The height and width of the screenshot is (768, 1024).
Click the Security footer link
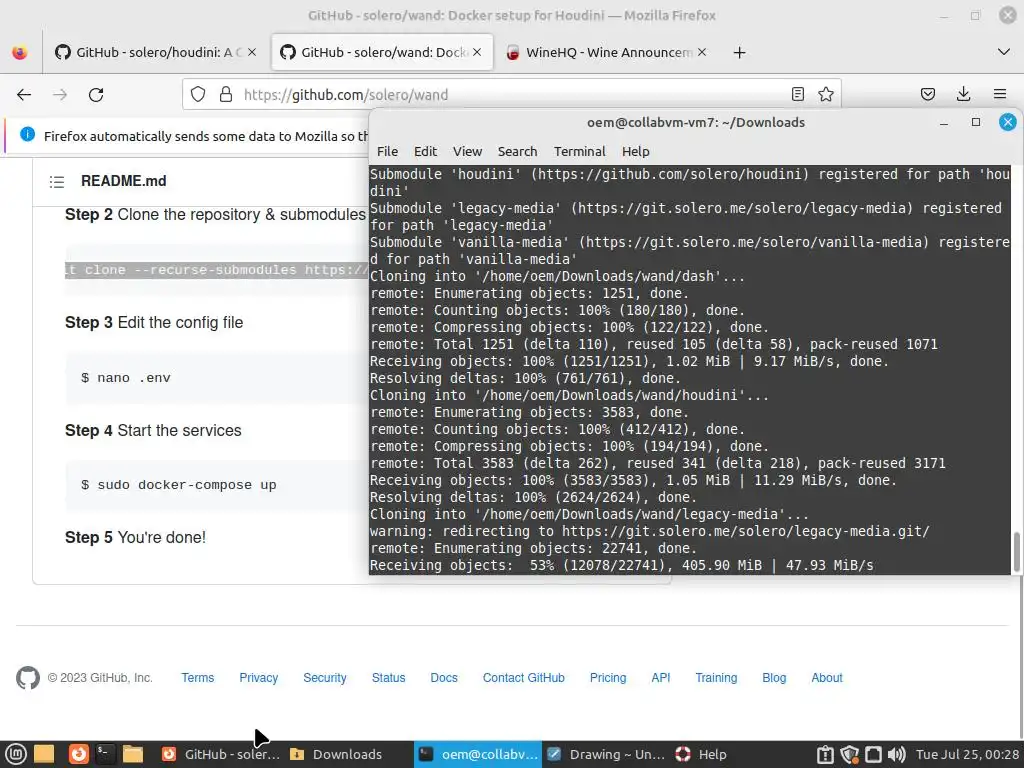pos(325,678)
